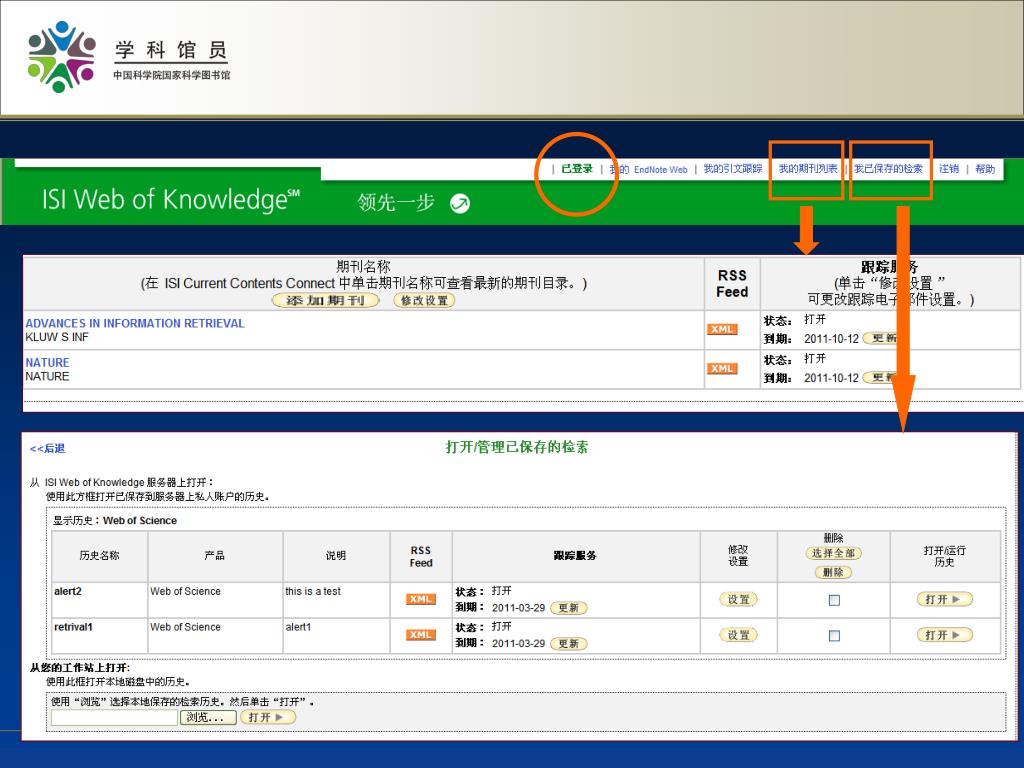The image size is (1024, 768).
Task: Click the 打开/运行历史 column header
Action: click(x=944, y=556)
